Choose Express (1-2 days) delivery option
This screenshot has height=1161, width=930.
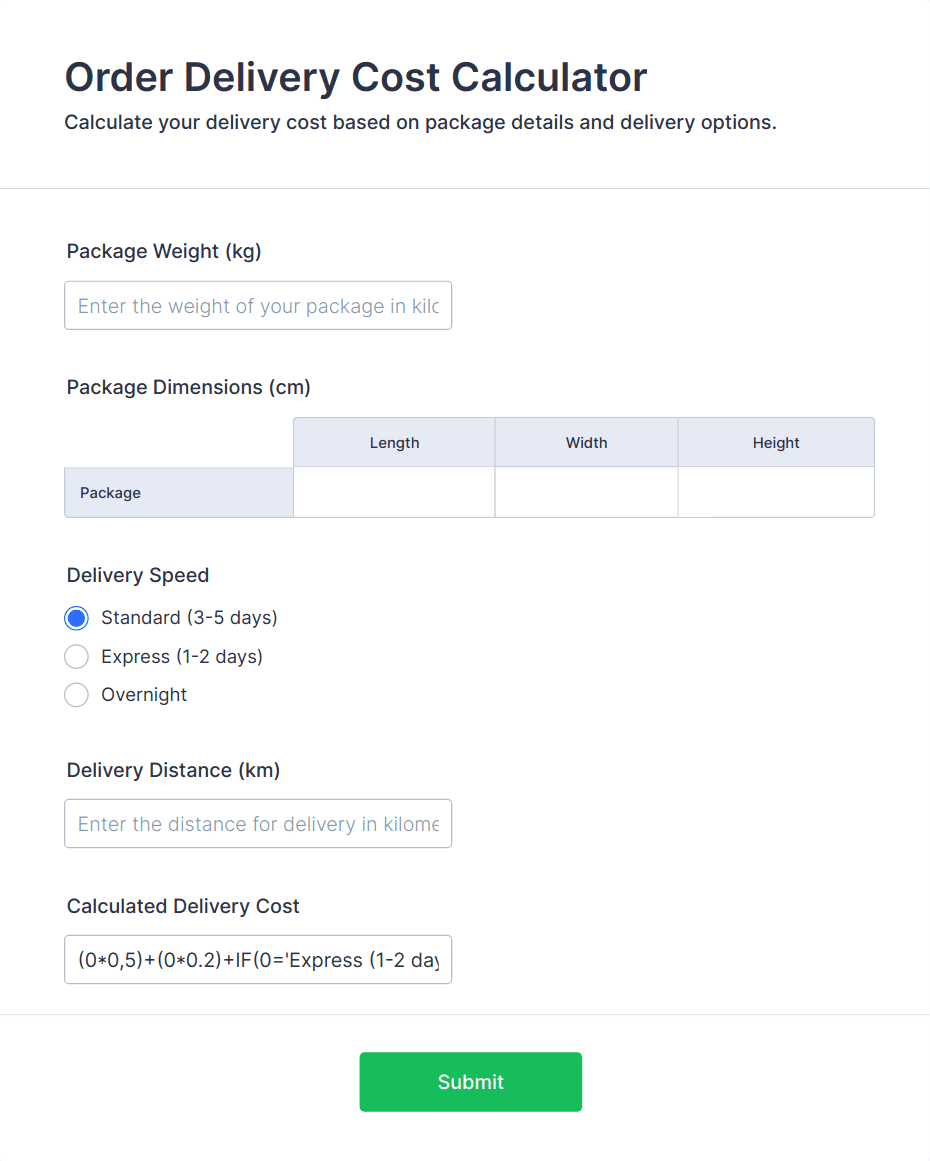pyautogui.click(x=77, y=657)
